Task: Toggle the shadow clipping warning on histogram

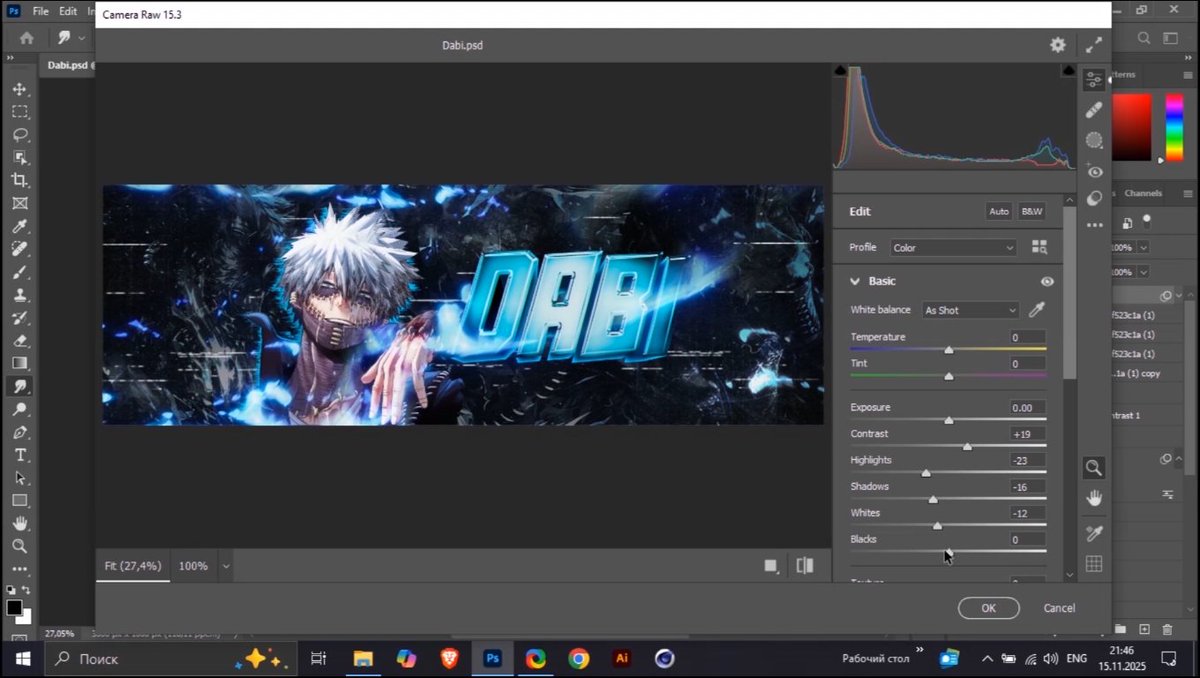Action: (x=840, y=70)
